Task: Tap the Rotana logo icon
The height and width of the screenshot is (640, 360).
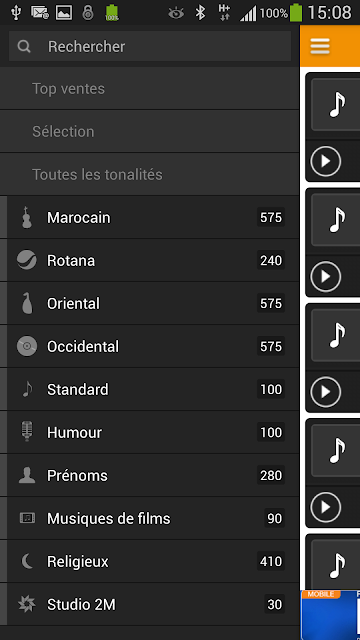Action: (27, 260)
